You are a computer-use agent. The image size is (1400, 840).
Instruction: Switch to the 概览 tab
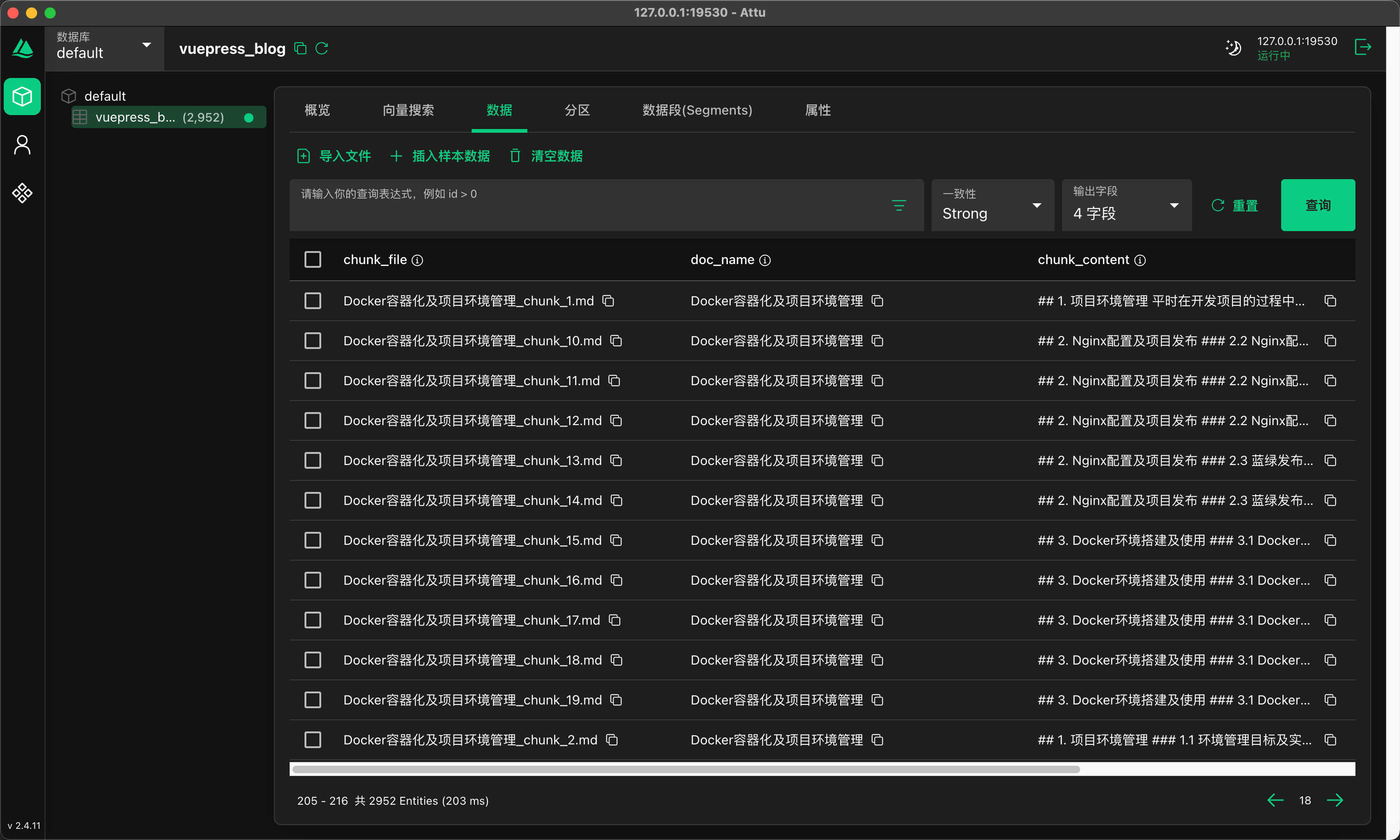click(317, 110)
